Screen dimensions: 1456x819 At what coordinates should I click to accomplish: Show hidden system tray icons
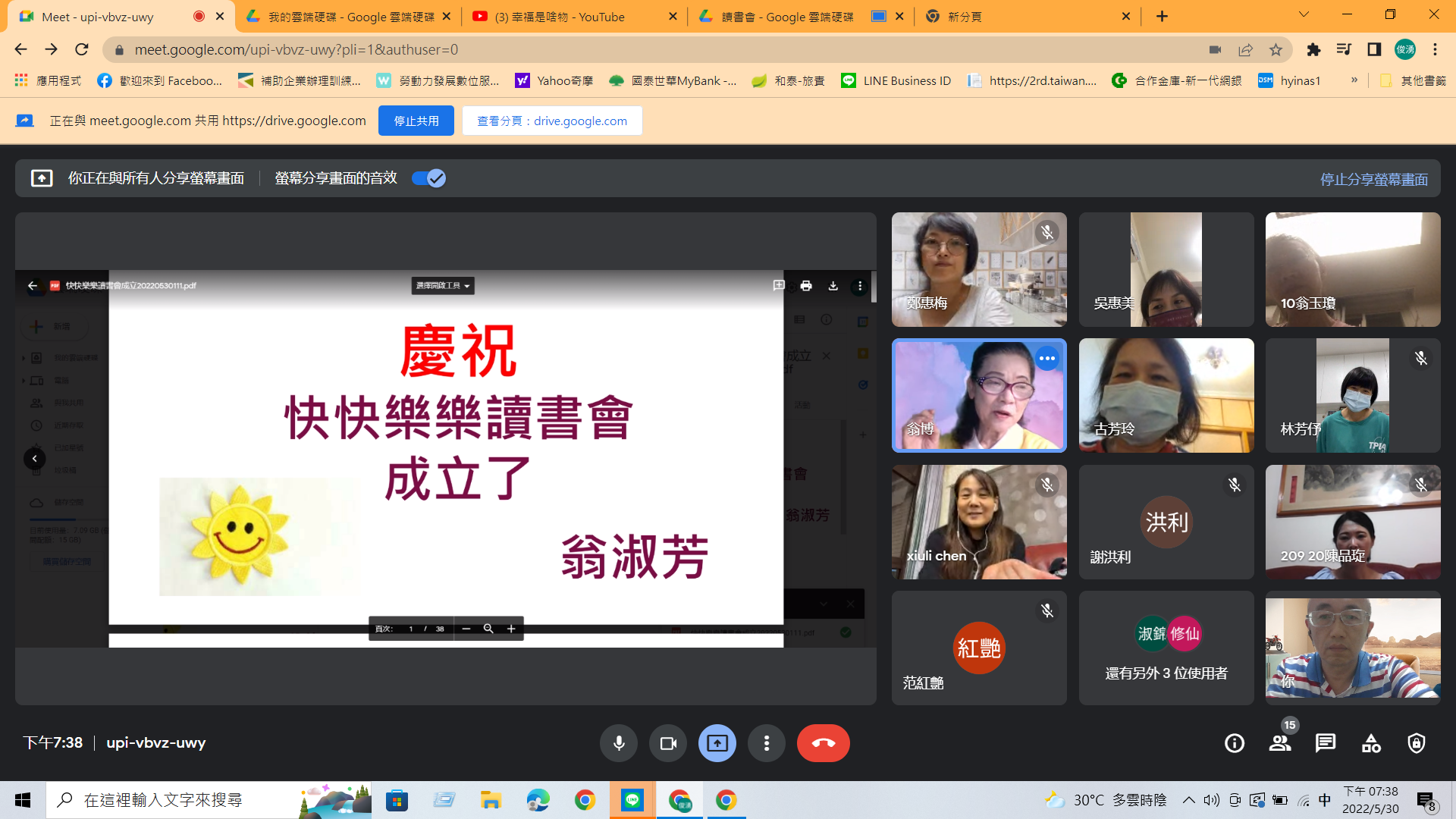click(1188, 800)
